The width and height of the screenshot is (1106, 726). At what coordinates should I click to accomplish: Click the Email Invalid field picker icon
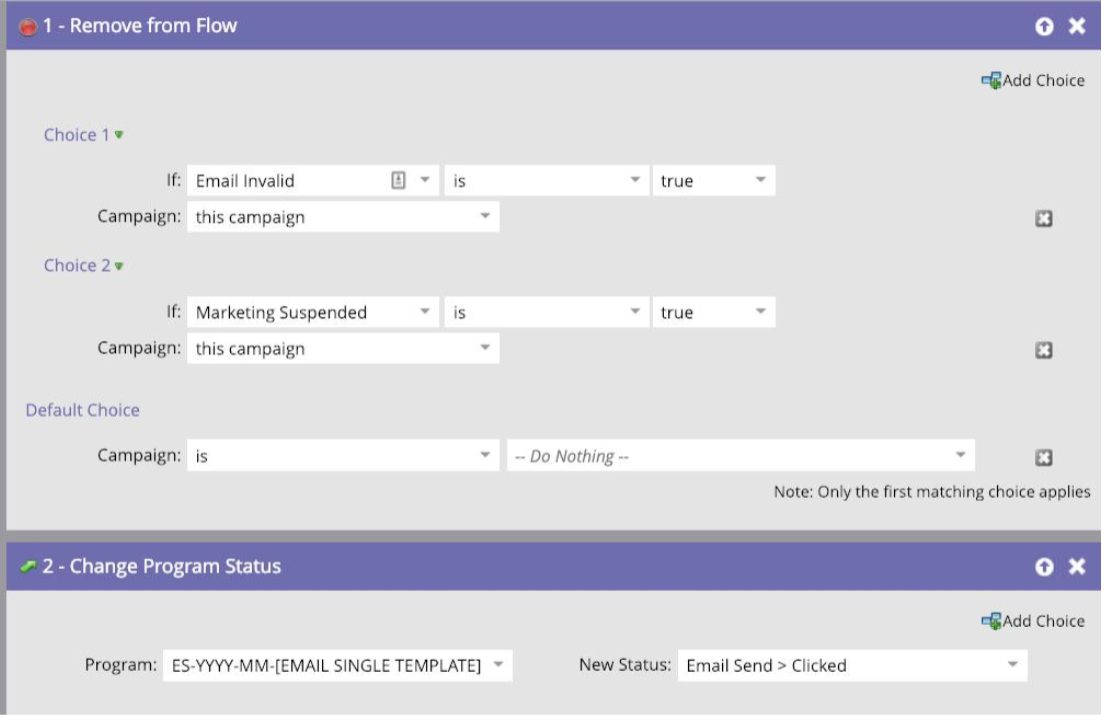(398, 181)
